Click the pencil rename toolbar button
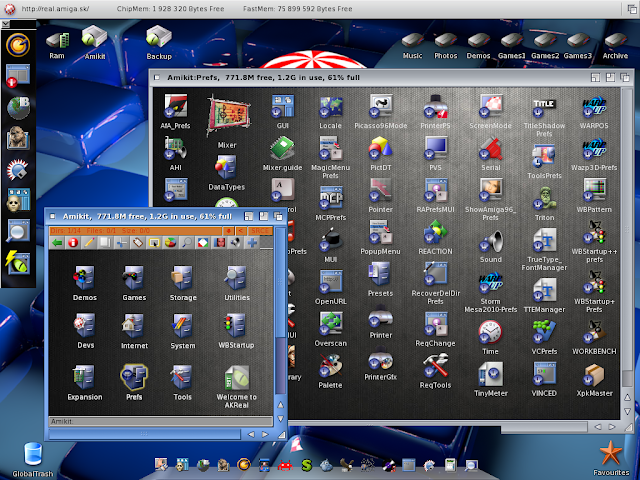640x480 pixels. tap(89, 242)
